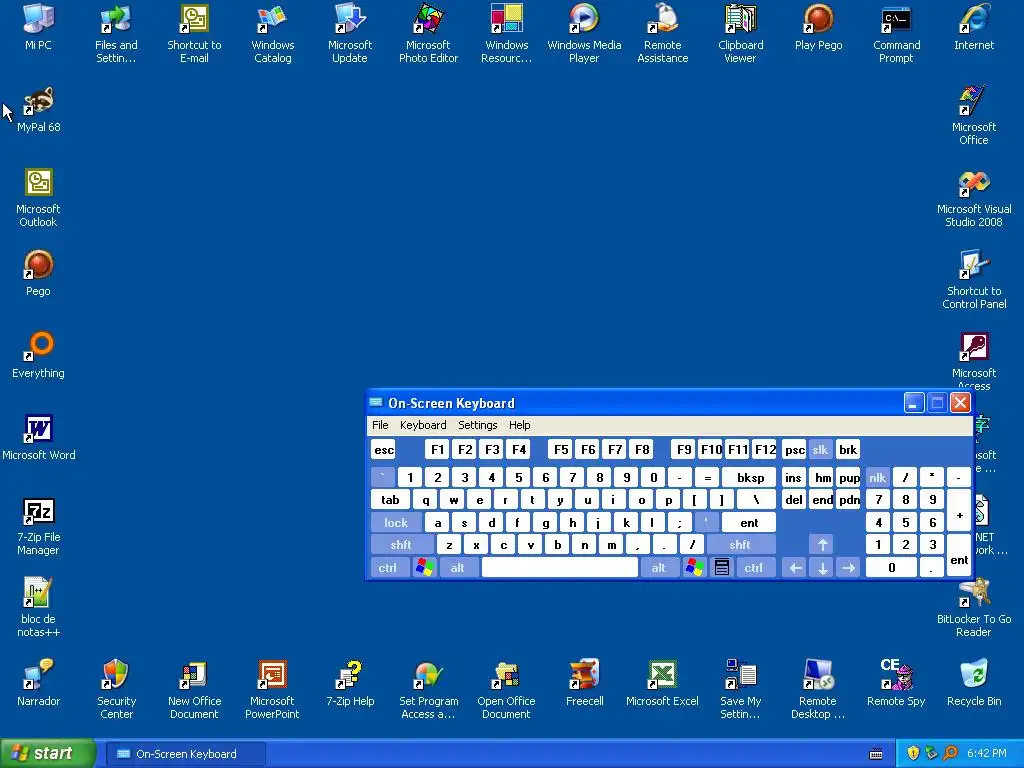
Task: Click the spacebar on the On-Screen Keyboard
Action: coord(560,568)
